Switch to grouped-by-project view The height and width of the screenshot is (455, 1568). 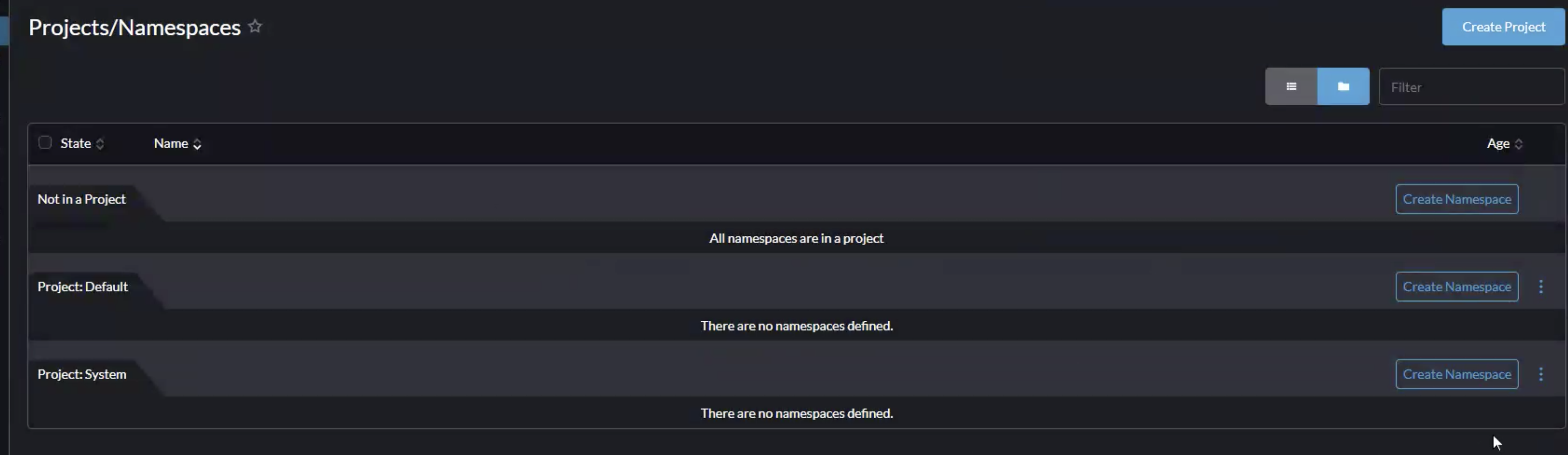pyautogui.click(x=1343, y=86)
